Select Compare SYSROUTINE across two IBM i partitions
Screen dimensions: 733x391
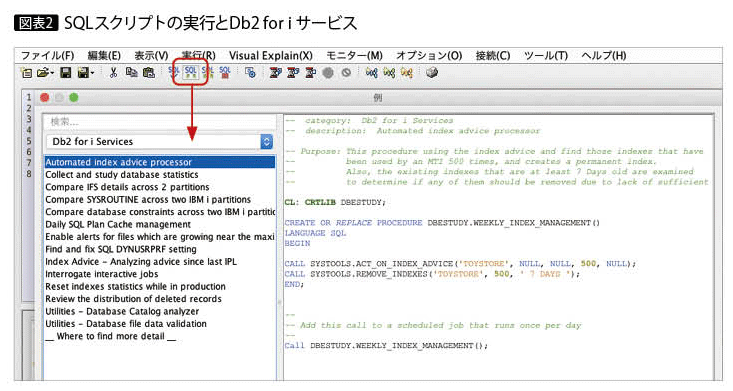(x=159, y=200)
